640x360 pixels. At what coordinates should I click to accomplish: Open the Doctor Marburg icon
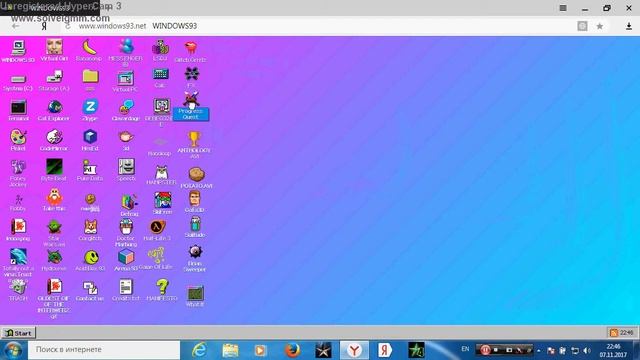pos(126,227)
